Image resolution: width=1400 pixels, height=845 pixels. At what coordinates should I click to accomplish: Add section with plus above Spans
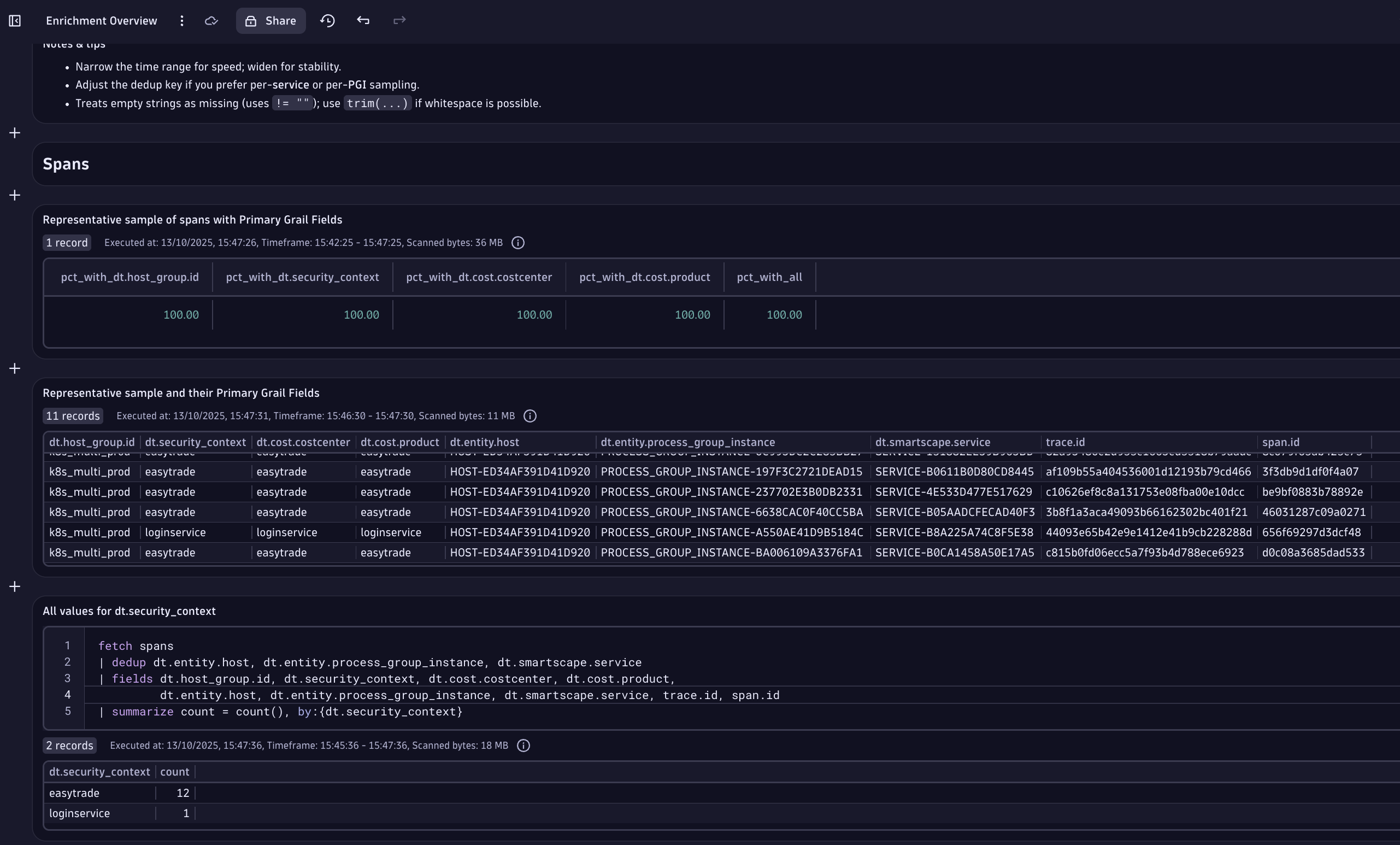click(x=15, y=133)
